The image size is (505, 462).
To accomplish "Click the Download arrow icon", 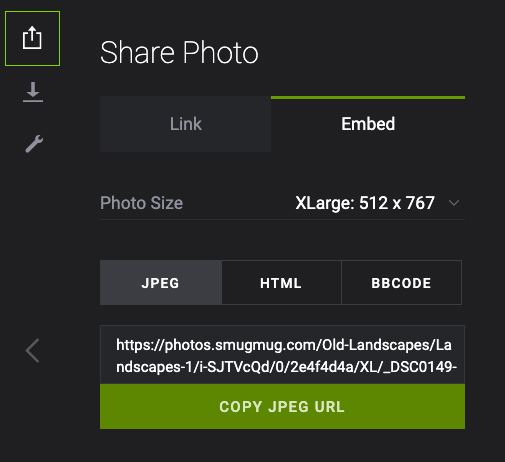I will click(x=33, y=92).
